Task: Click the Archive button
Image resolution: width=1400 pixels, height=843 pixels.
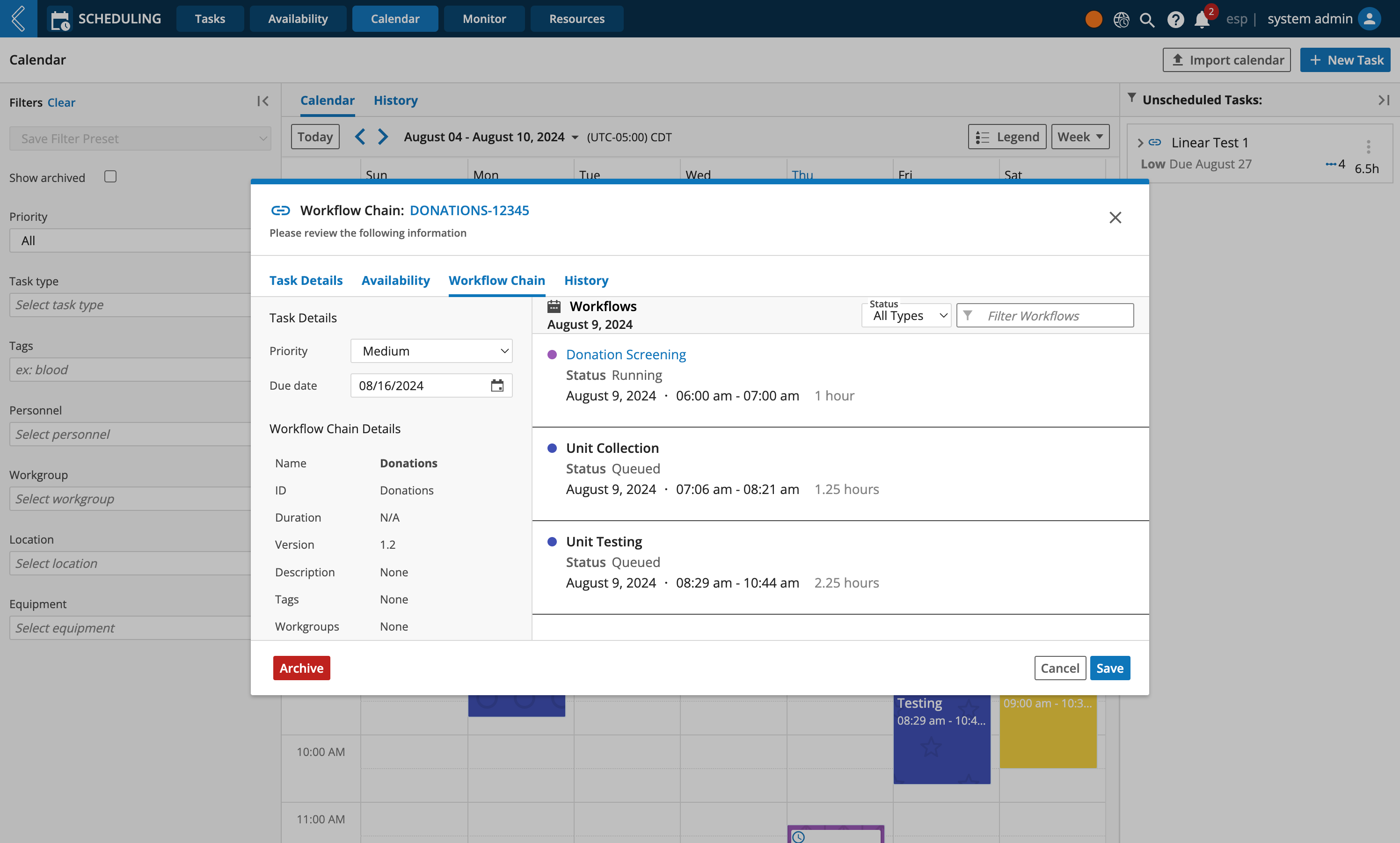Action: [300, 668]
